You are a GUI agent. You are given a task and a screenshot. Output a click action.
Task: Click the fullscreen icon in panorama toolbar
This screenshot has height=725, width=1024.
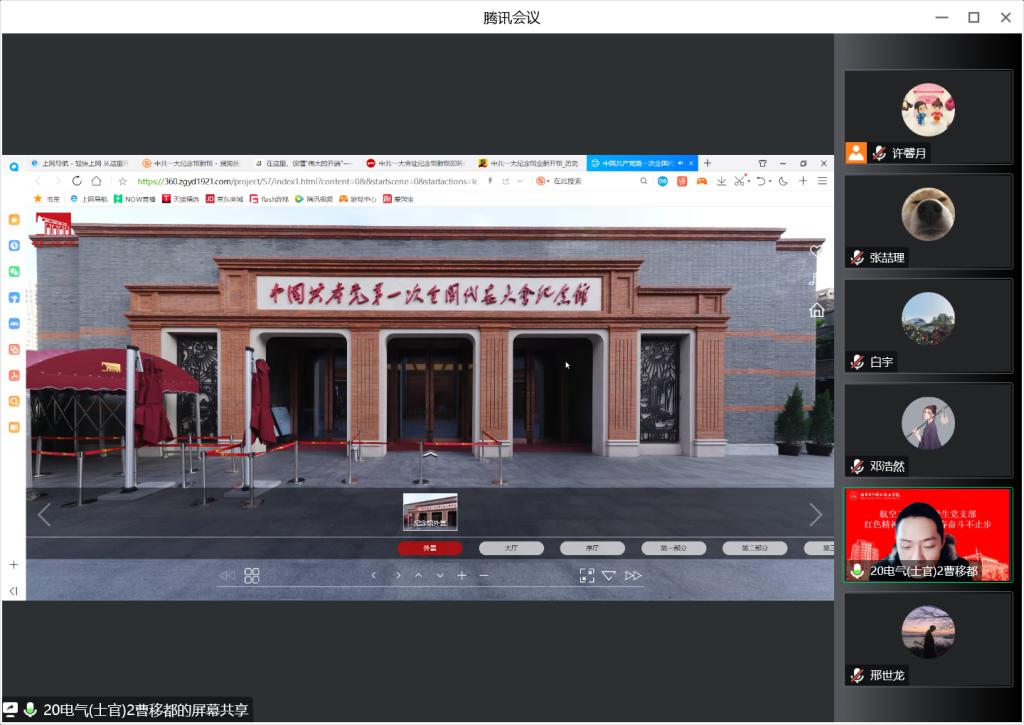(587, 575)
